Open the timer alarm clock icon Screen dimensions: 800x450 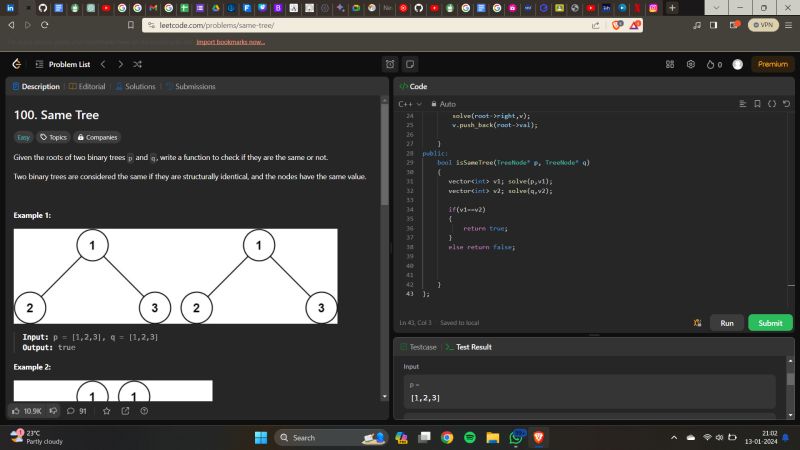390,64
